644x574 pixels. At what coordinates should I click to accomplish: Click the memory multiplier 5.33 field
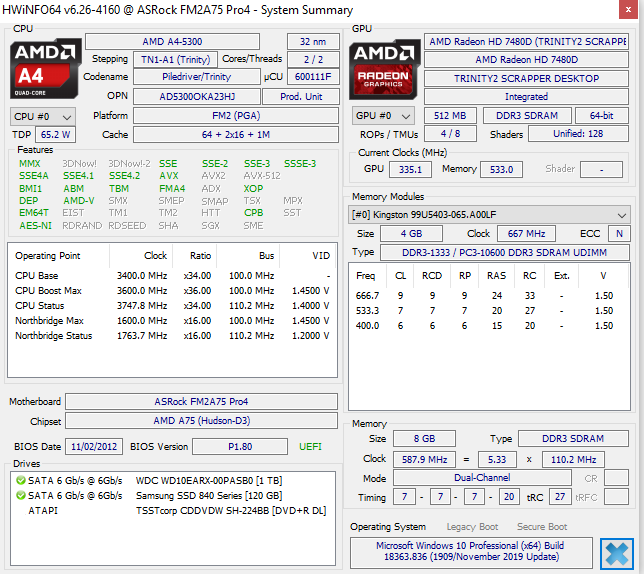coord(497,459)
